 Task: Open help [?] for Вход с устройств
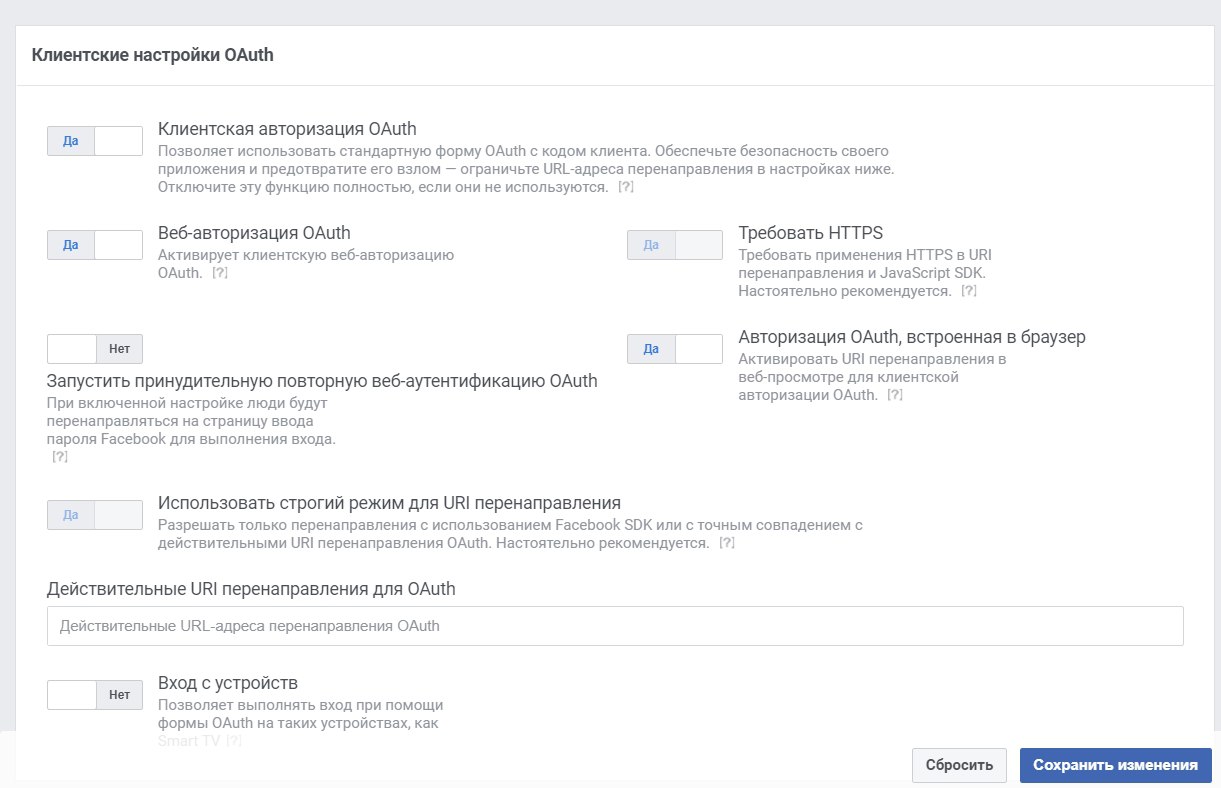point(234,741)
